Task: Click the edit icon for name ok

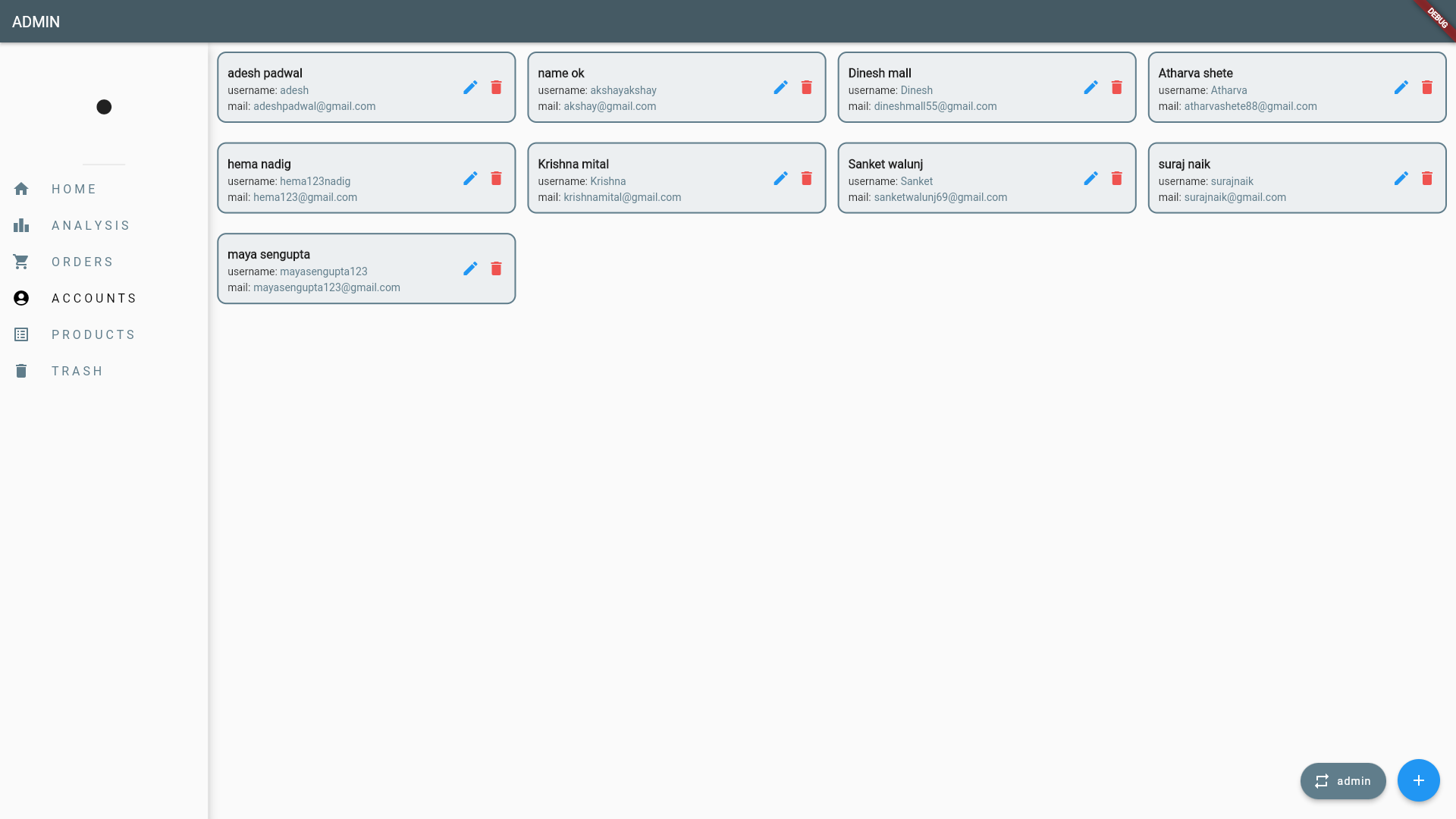Action: 780,87
